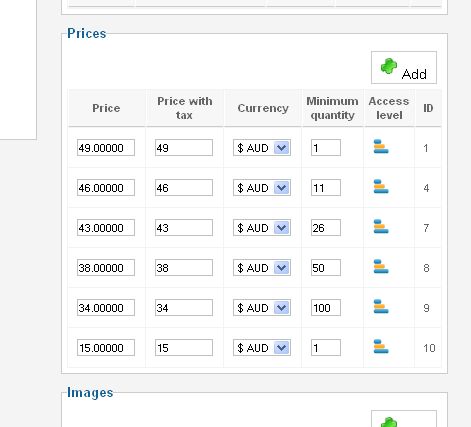
Task: Open access level icon for price ID 8
Action: 381,267
